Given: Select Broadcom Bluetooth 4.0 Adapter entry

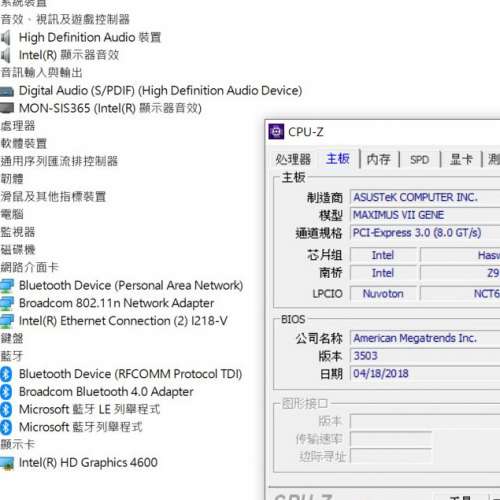Looking at the screenshot, I should 106,392.
